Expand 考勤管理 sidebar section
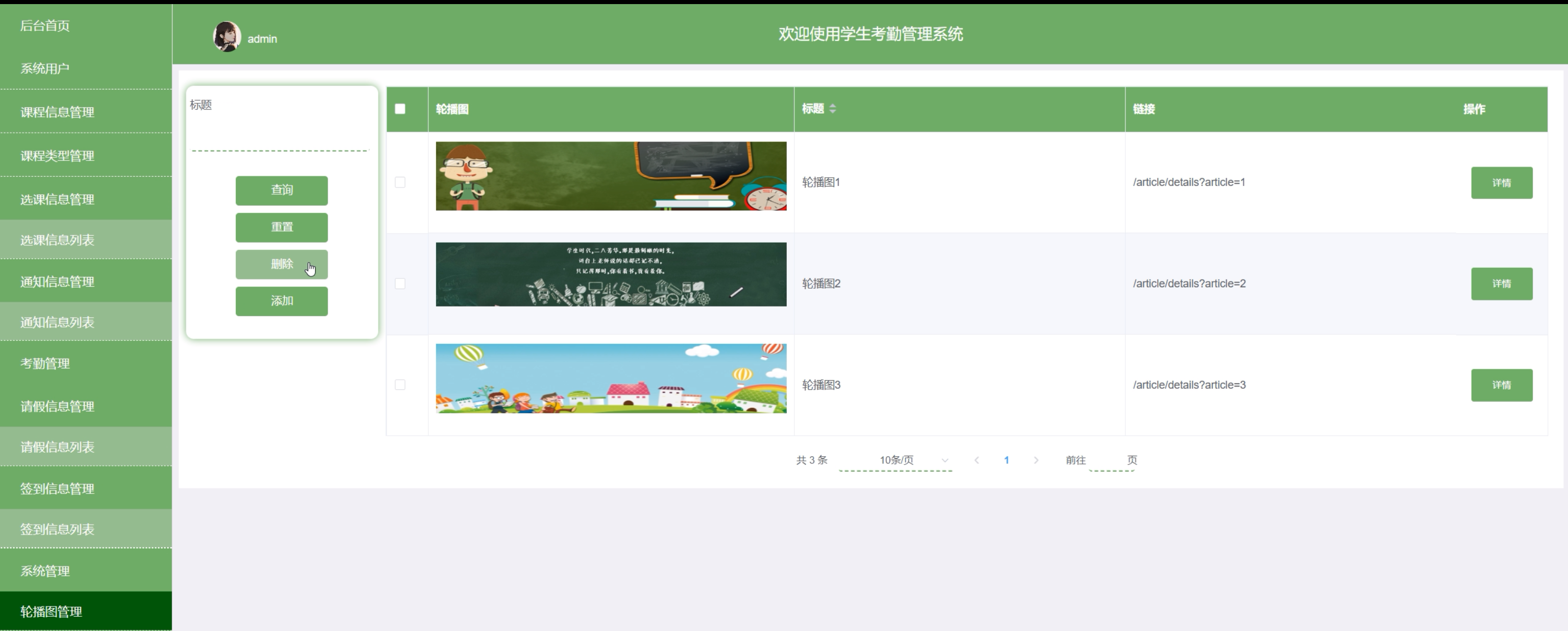This screenshot has height=631, width=1568. tap(45, 364)
